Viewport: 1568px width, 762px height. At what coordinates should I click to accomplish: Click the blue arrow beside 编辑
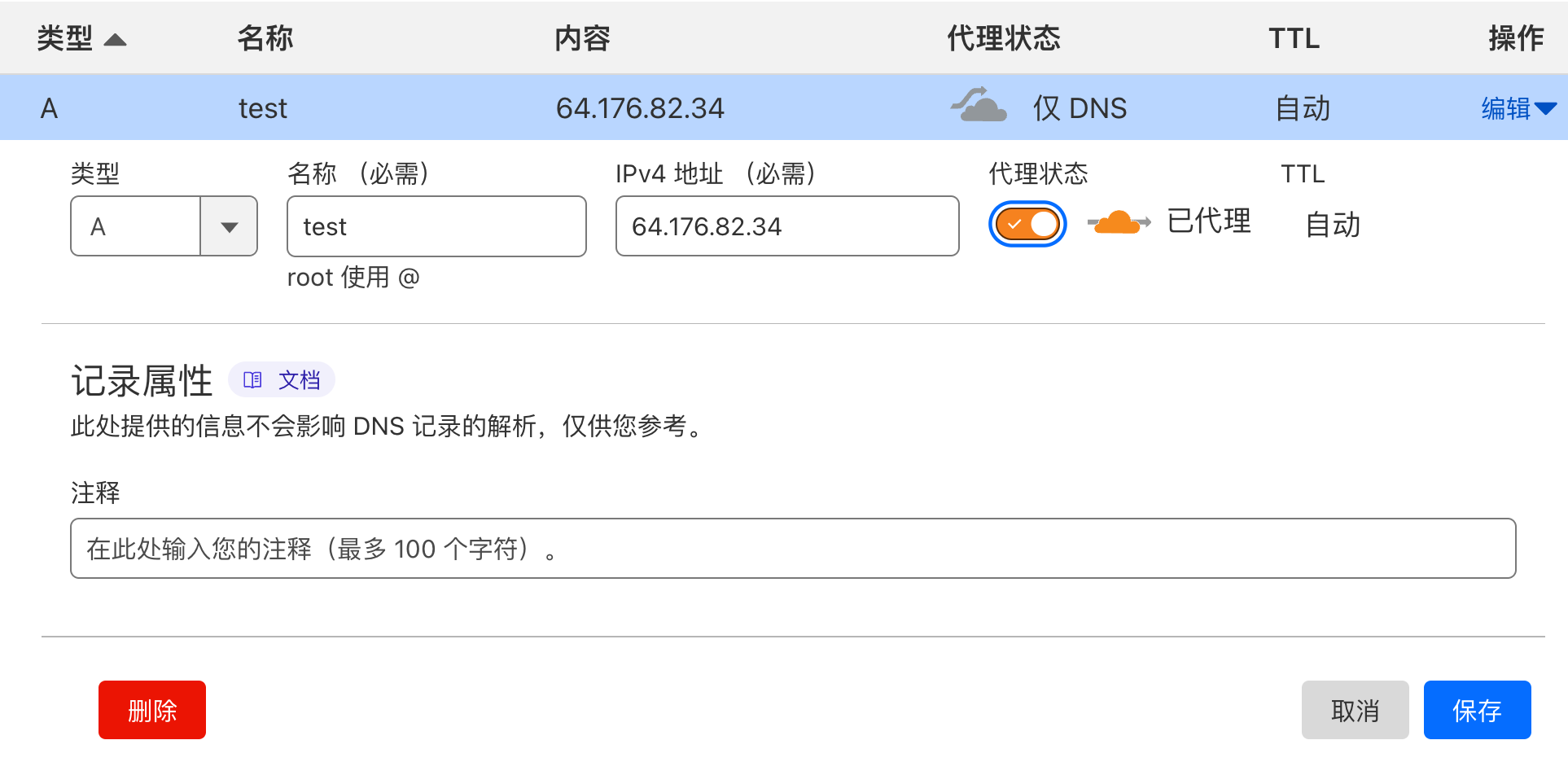1545,108
